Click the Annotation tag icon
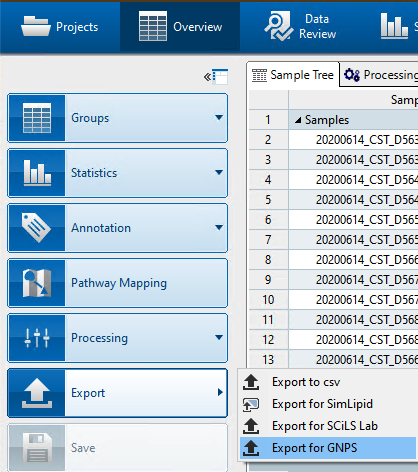The width and height of the screenshot is (418, 472). tap(36, 228)
